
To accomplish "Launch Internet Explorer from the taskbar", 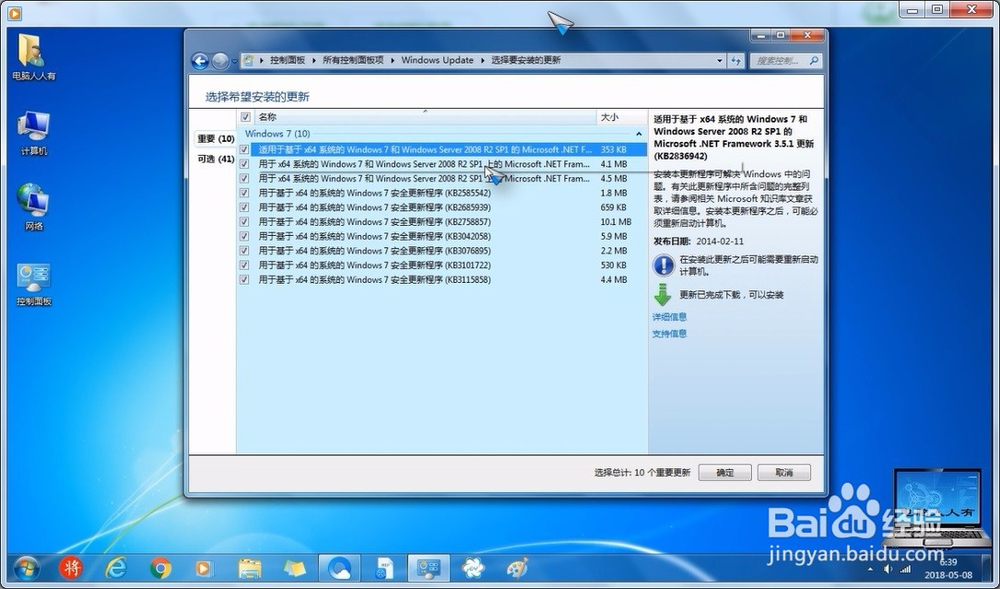I will [x=115, y=567].
